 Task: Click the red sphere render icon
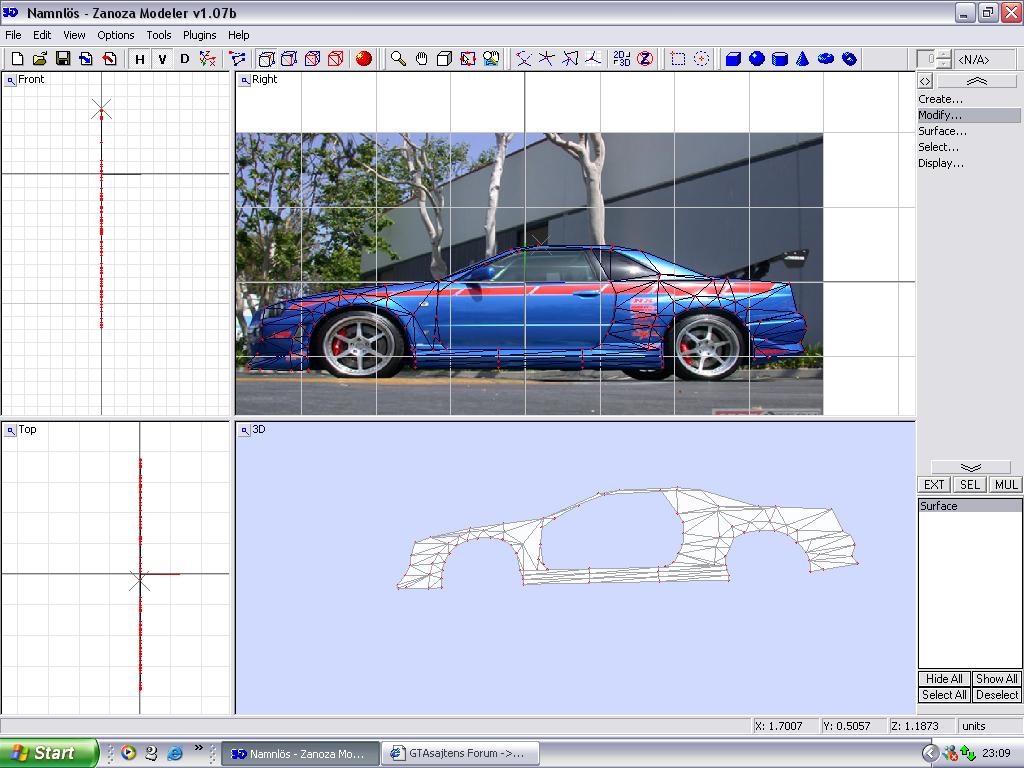click(364, 59)
